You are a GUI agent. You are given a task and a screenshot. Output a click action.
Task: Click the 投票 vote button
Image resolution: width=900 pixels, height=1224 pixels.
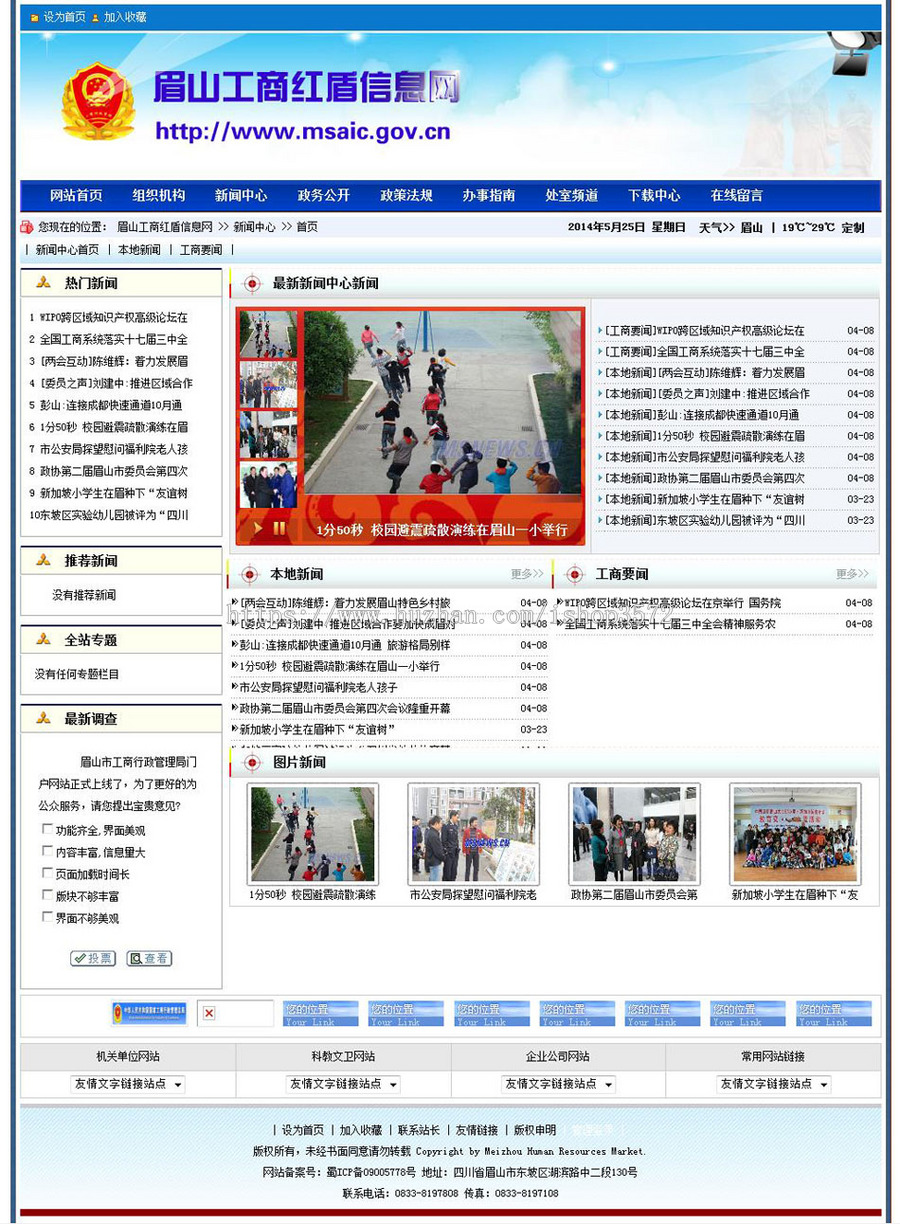coord(93,958)
